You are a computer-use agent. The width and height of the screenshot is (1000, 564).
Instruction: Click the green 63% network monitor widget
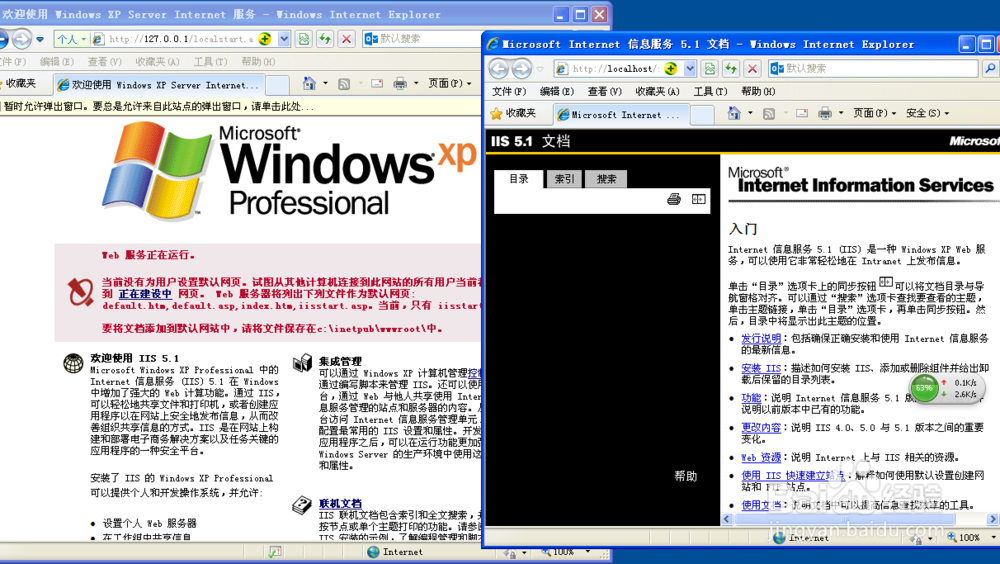[924, 388]
